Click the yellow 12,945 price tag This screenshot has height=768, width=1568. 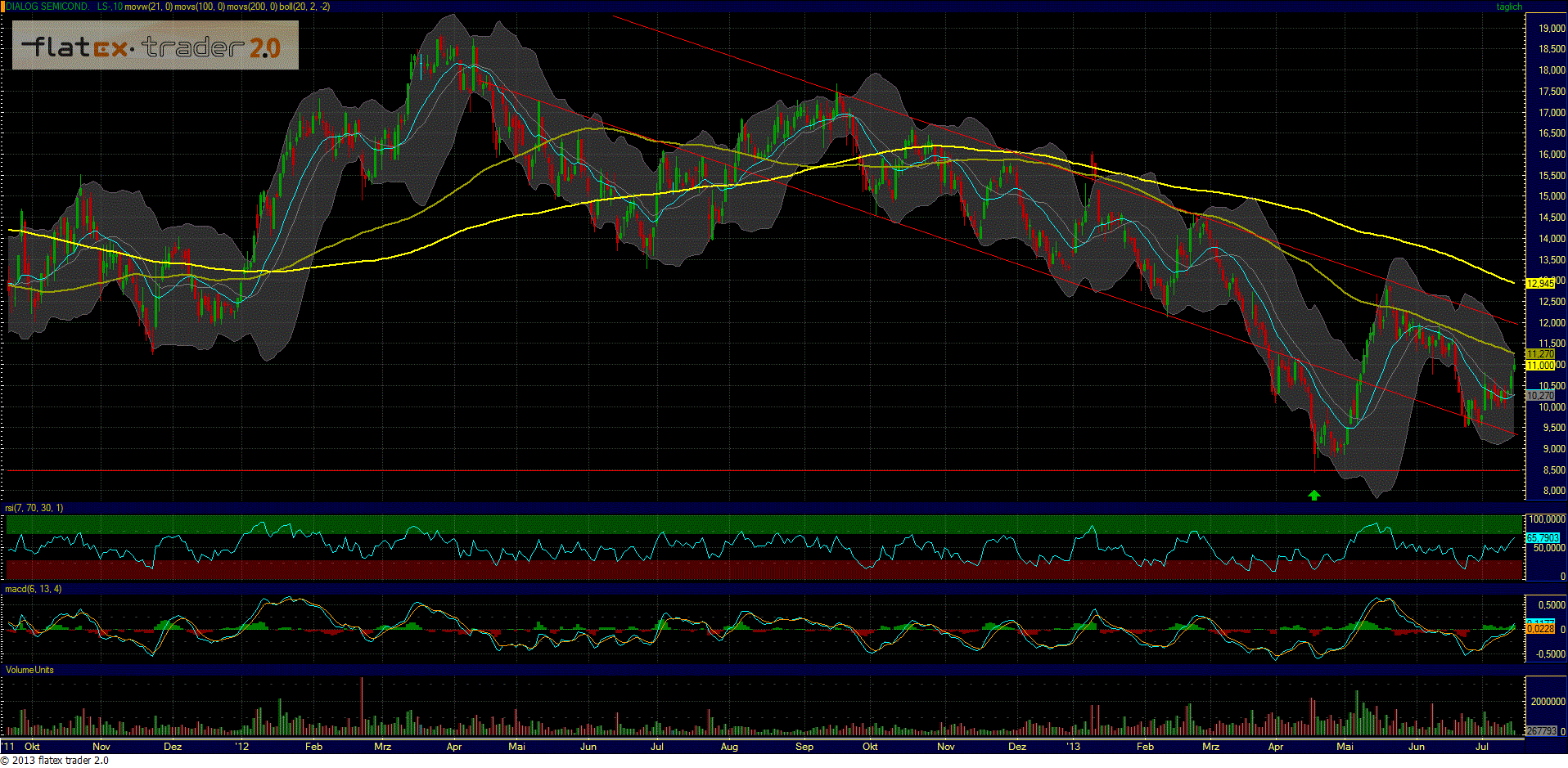click(x=1540, y=284)
